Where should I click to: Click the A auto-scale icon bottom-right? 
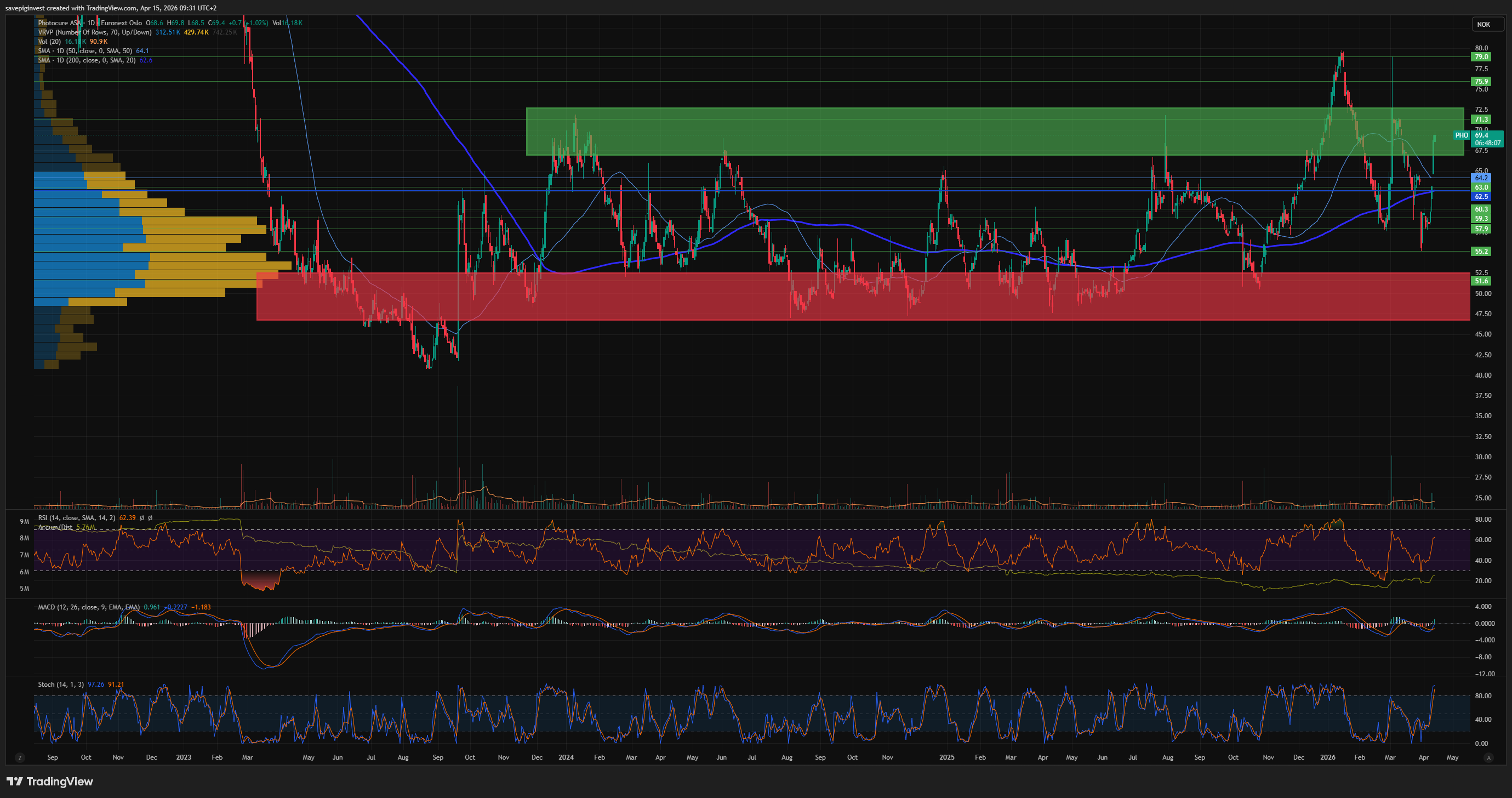tap(1488, 758)
